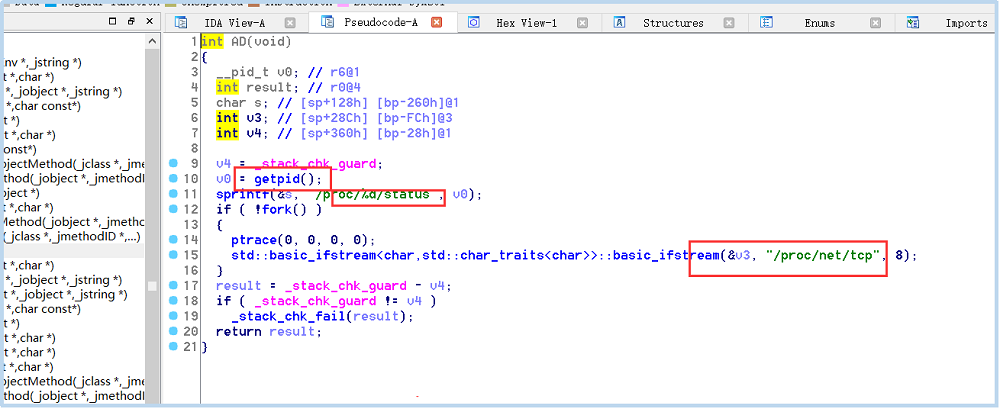Toggle breakpoint dot on line 21
This screenshot has height=409, width=1000.
pos(173,346)
